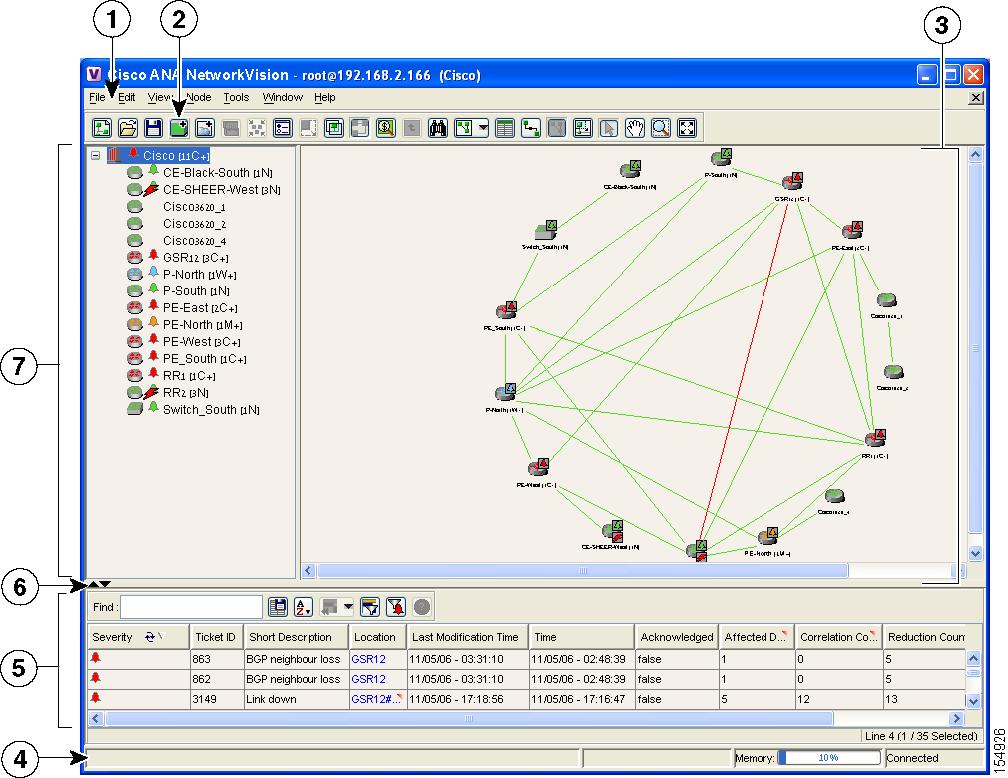The height and width of the screenshot is (778, 1008).
Task: Select GSR12 device in the tree
Action: 195,258
